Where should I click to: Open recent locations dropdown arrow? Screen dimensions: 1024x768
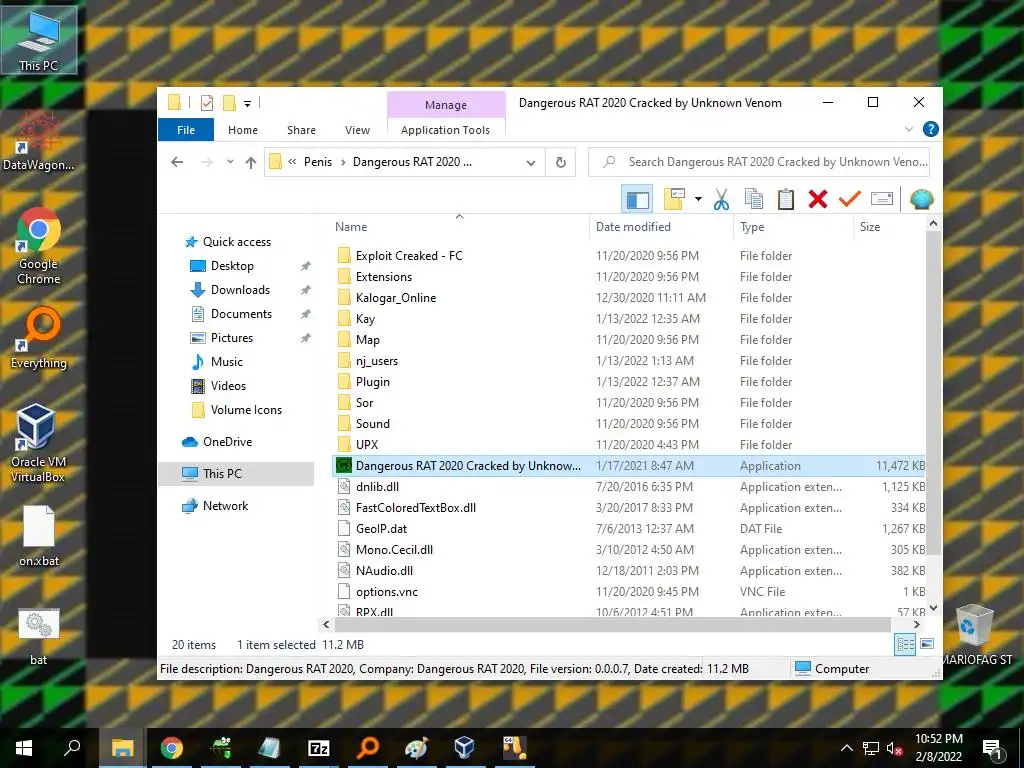tap(230, 162)
